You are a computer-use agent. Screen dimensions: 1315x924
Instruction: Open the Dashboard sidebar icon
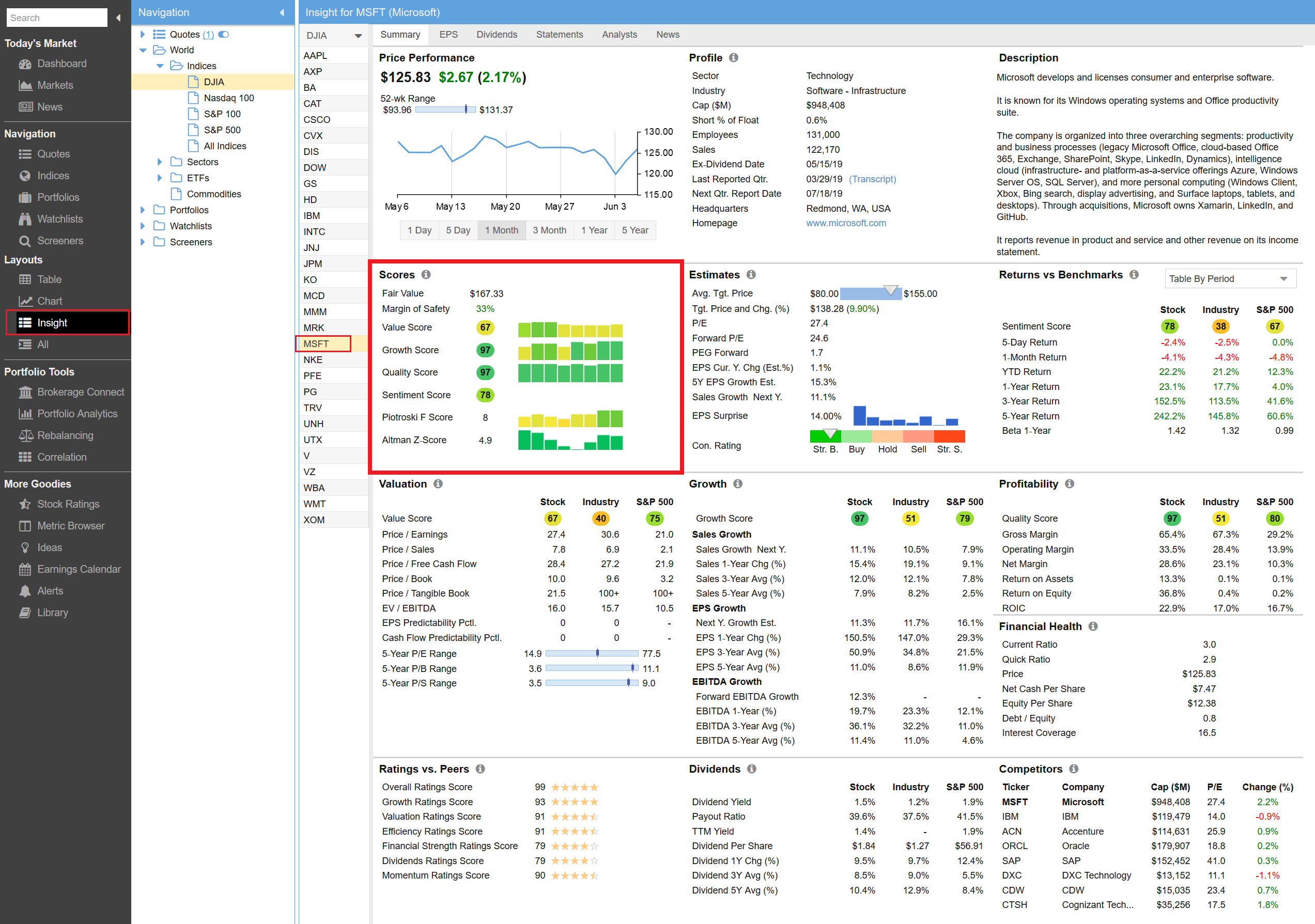point(25,64)
